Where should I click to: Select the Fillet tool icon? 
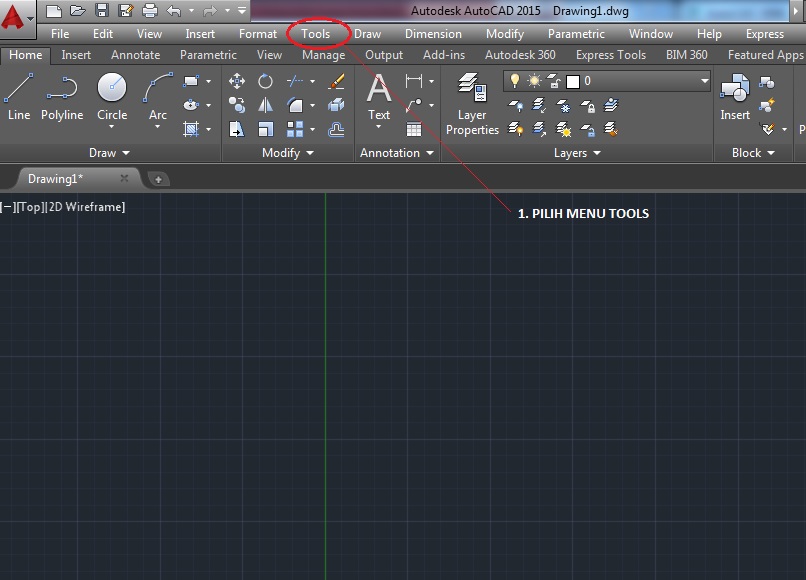pos(295,105)
